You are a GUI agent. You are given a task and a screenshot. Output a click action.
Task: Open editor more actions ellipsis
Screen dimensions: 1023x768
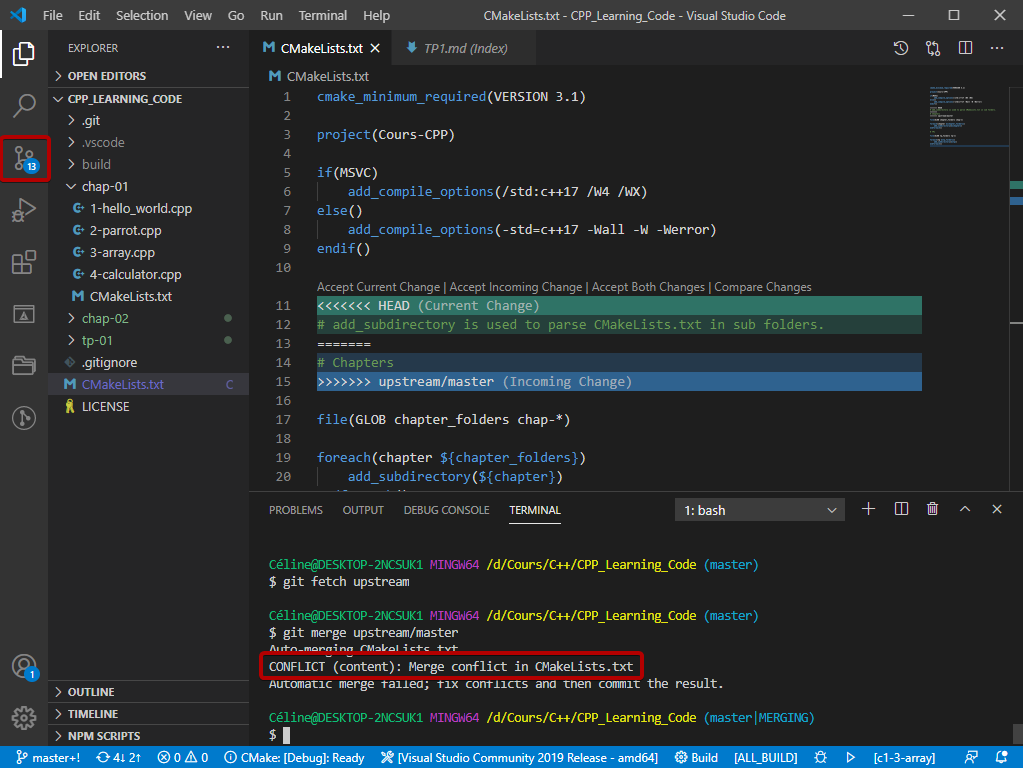pyautogui.click(x=997, y=48)
